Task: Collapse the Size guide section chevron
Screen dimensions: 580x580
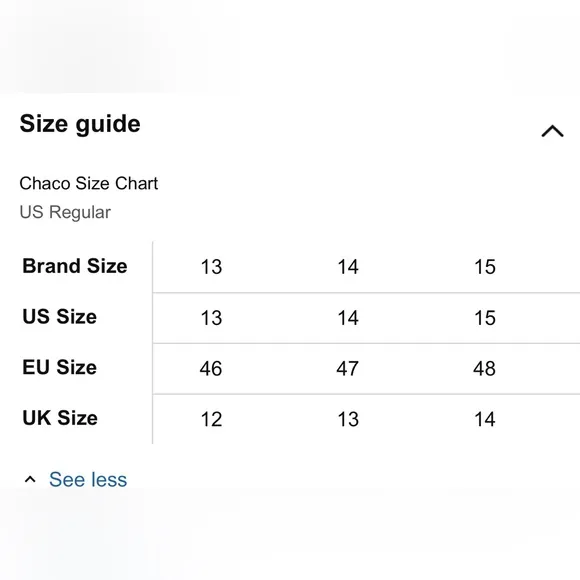Action: point(552,131)
